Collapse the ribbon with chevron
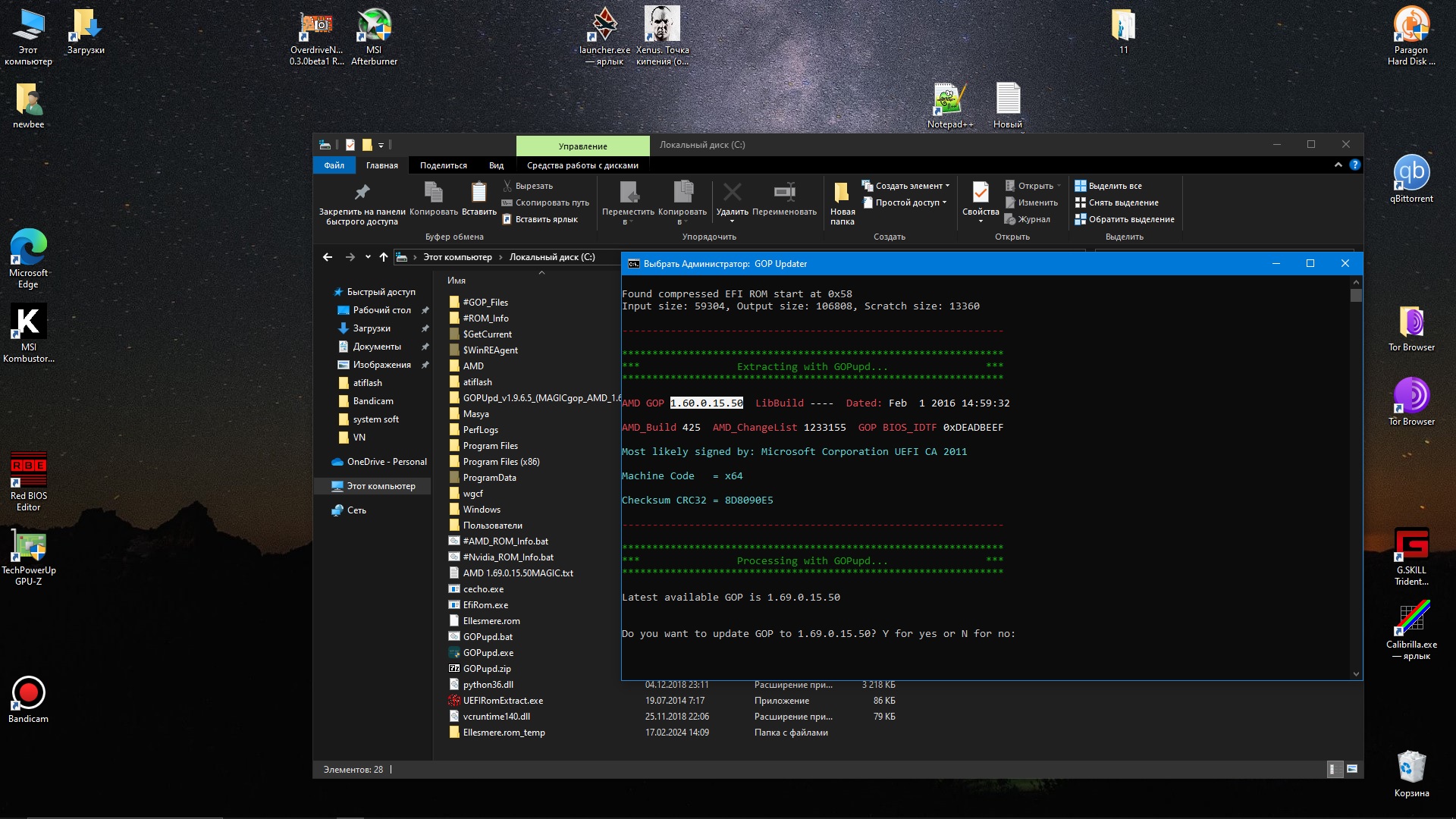 [x=1338, y=165]
